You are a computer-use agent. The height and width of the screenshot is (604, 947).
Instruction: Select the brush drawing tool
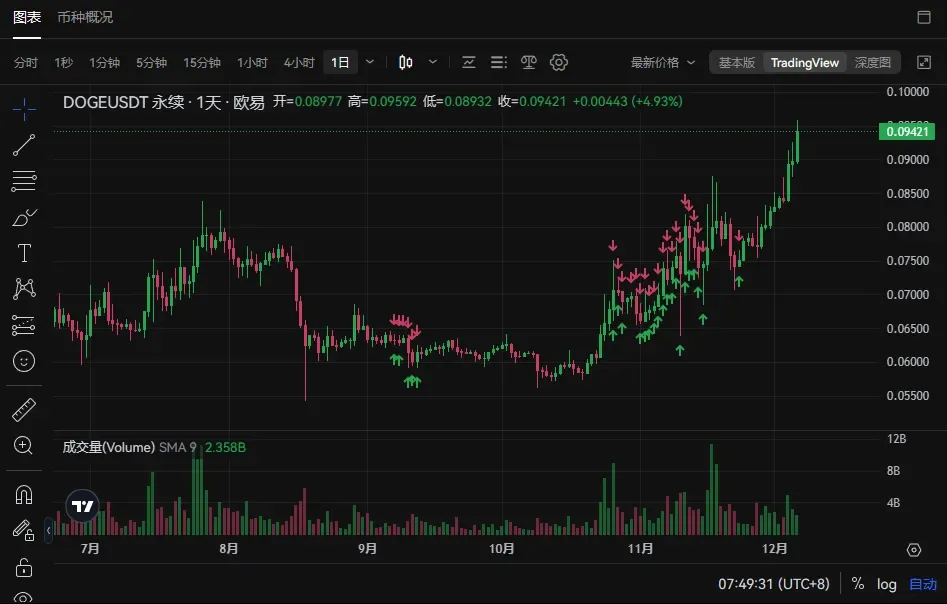pyautogui.click(x=24, y=217)
